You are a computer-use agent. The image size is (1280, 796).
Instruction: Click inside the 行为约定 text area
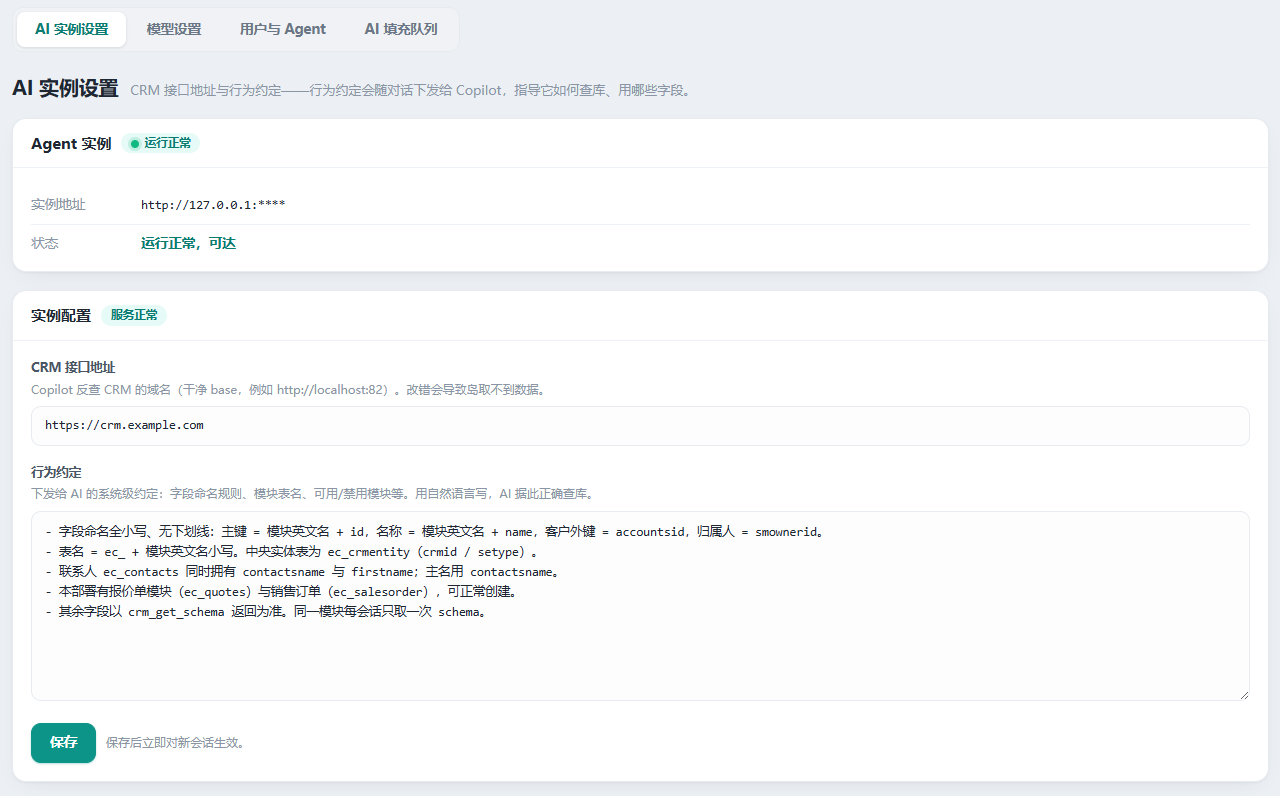pos(640,606)
